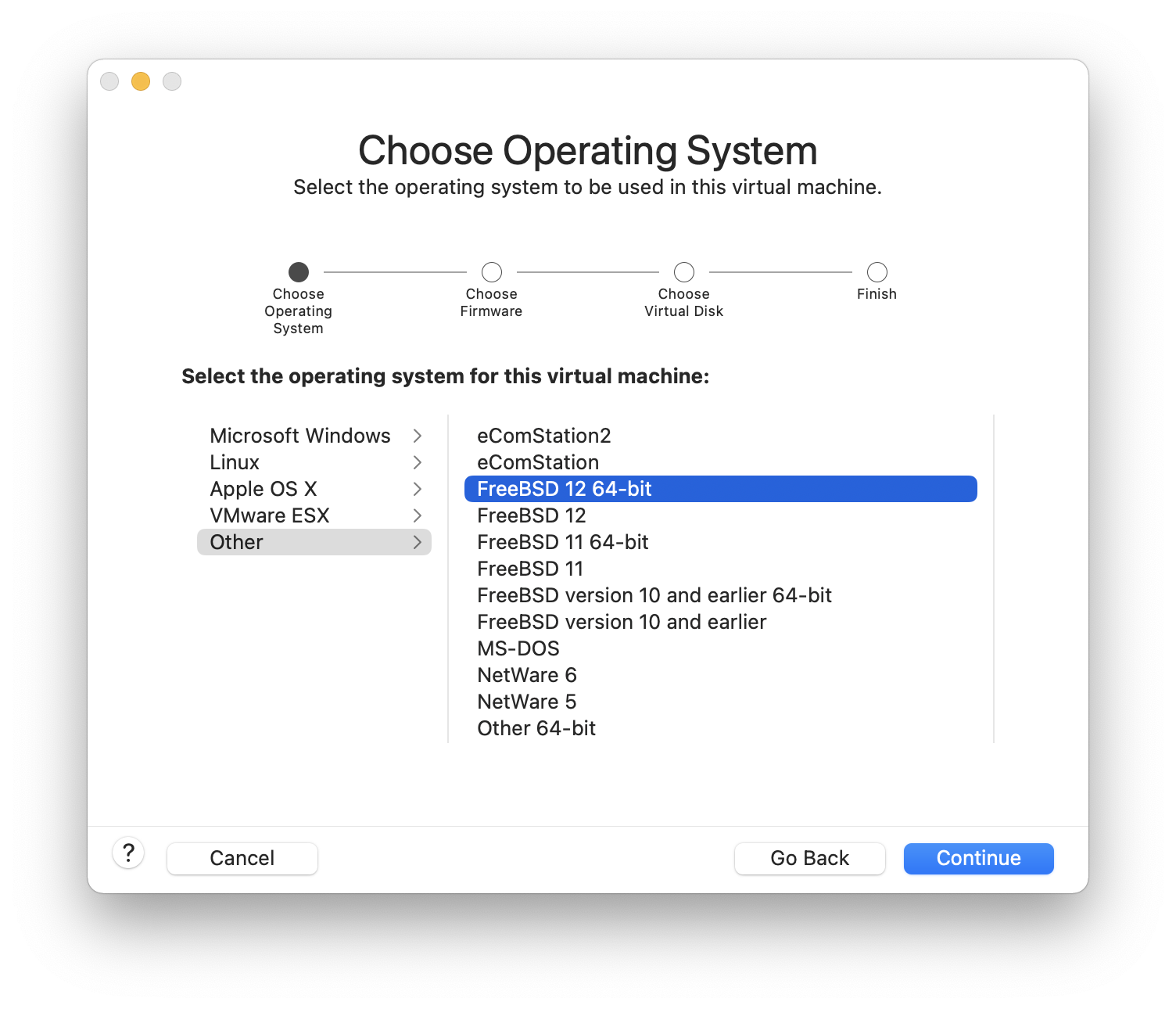
Task: Expand the Other category chevron
Action: click(x=419, y=542)
